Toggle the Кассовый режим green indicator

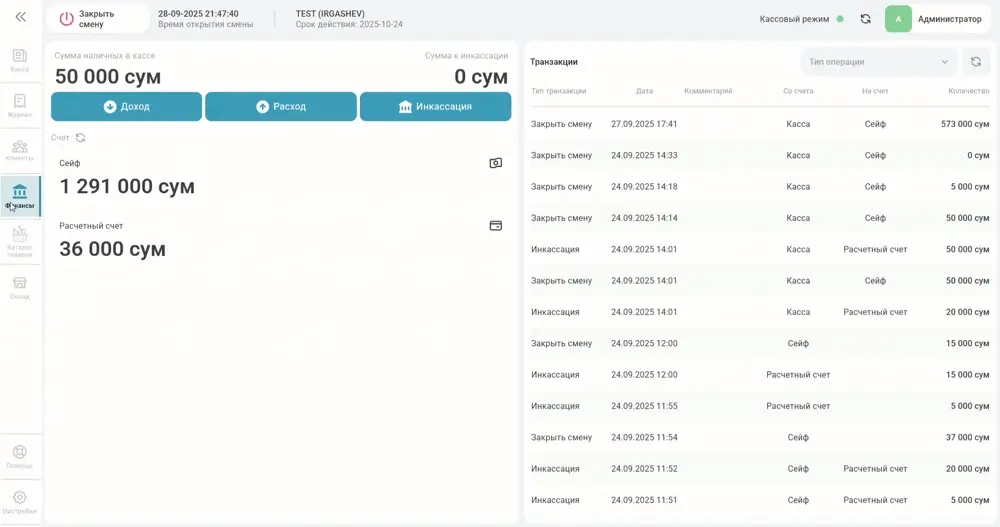[840, 19]
